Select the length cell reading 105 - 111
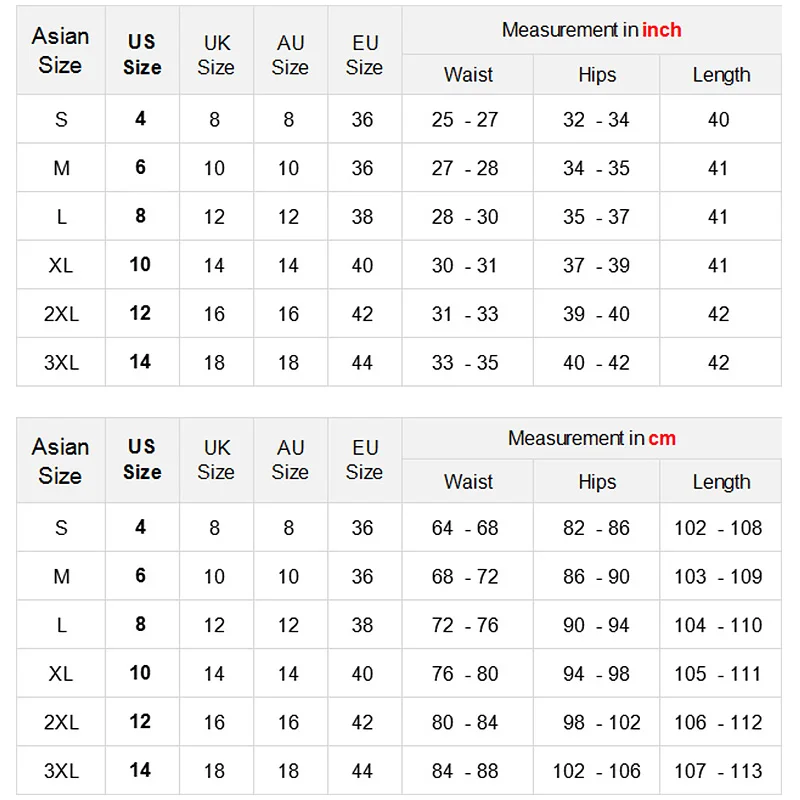 pyautogui.click(x=718, y=674)
